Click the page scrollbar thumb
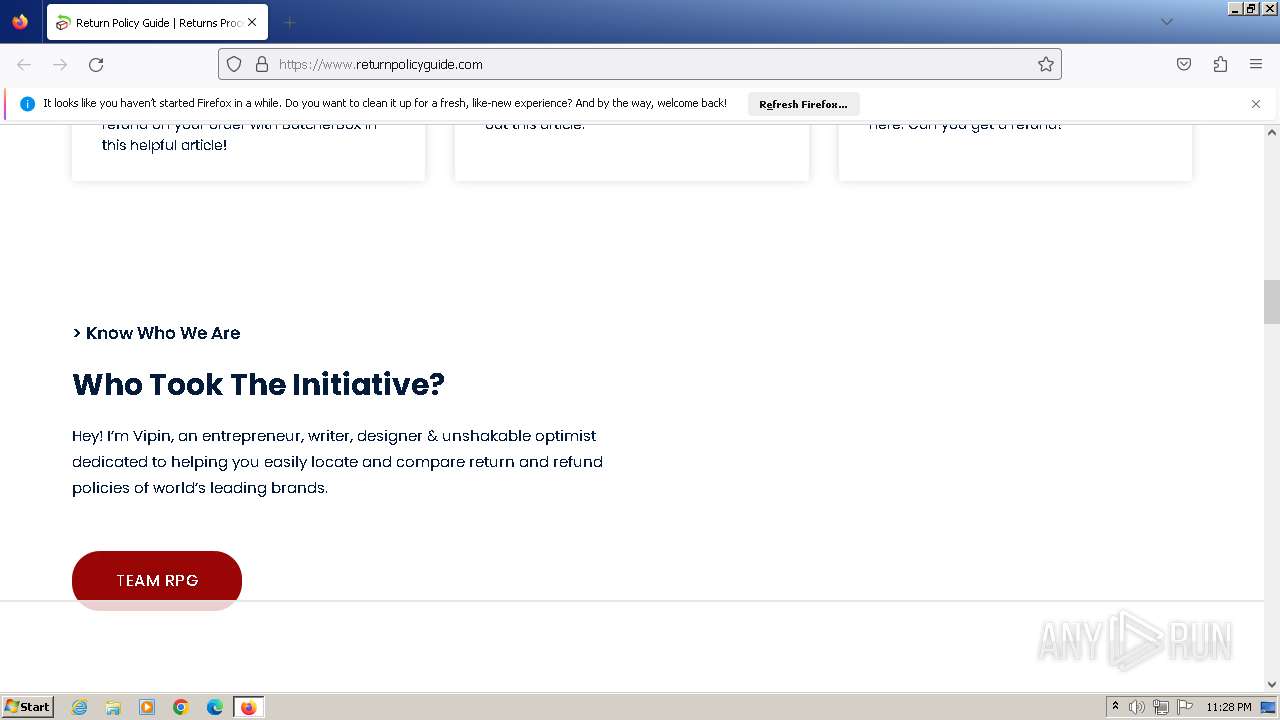The image size is (1280, 720). (x=1272, y=302)
